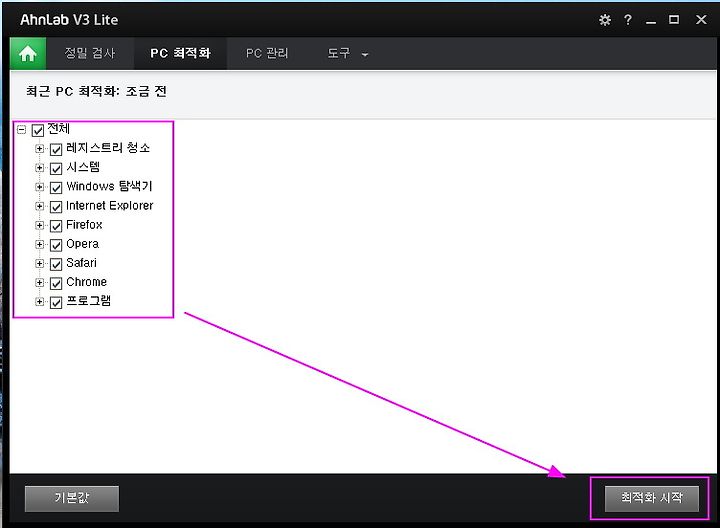
Task: Expand the Opera tree node
Action: [39, 244]
